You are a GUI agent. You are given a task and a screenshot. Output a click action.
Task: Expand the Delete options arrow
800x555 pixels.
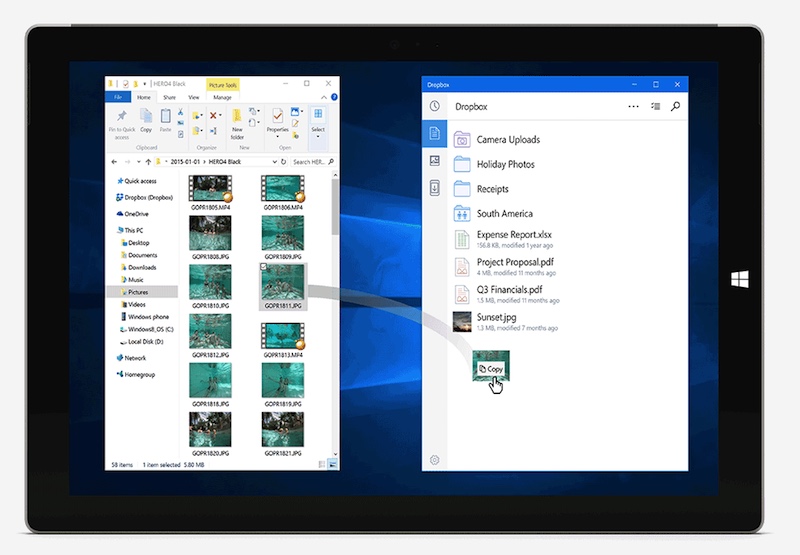click(x=220, y=115)
